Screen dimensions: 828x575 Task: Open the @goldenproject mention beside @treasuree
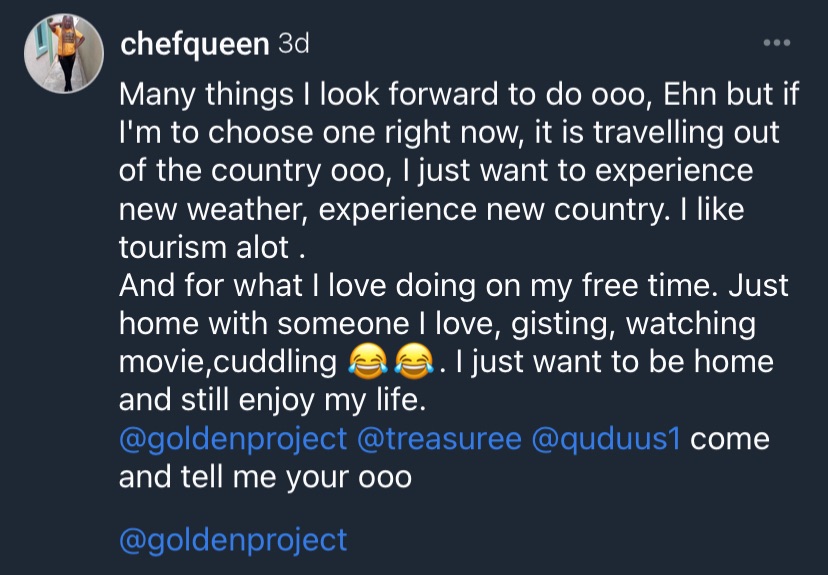[233, 439]
